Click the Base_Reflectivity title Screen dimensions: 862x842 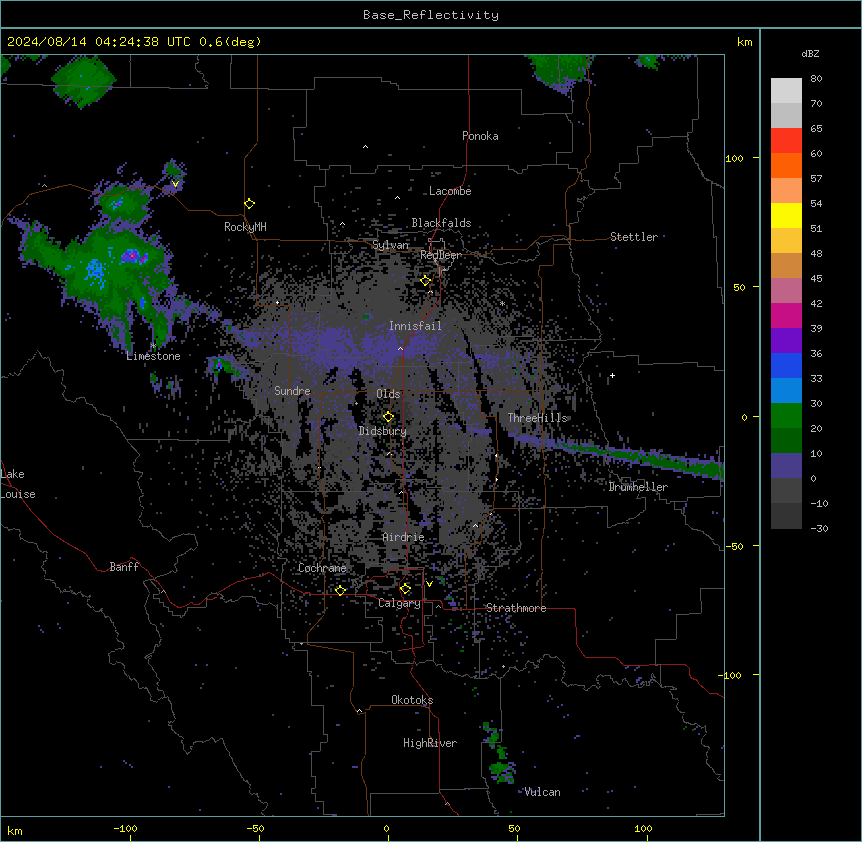click(431, 15)
